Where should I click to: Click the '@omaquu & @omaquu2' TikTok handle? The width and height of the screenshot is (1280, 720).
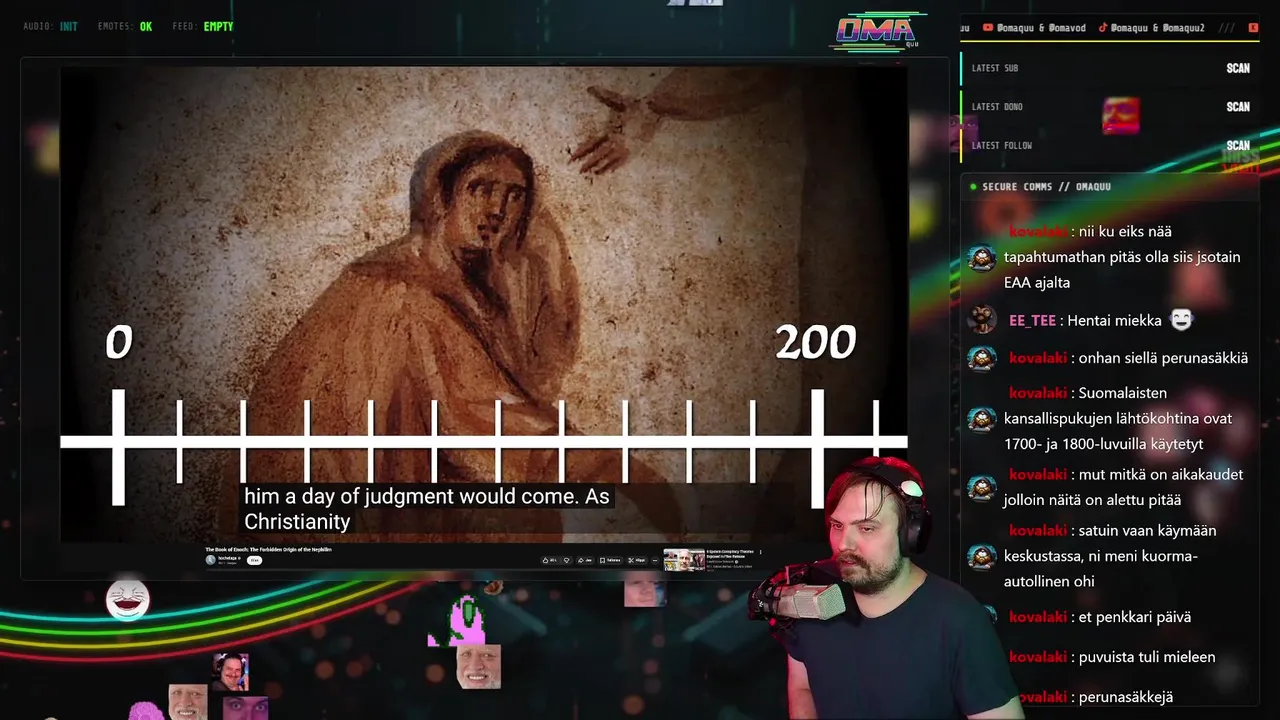point(1157,27)
